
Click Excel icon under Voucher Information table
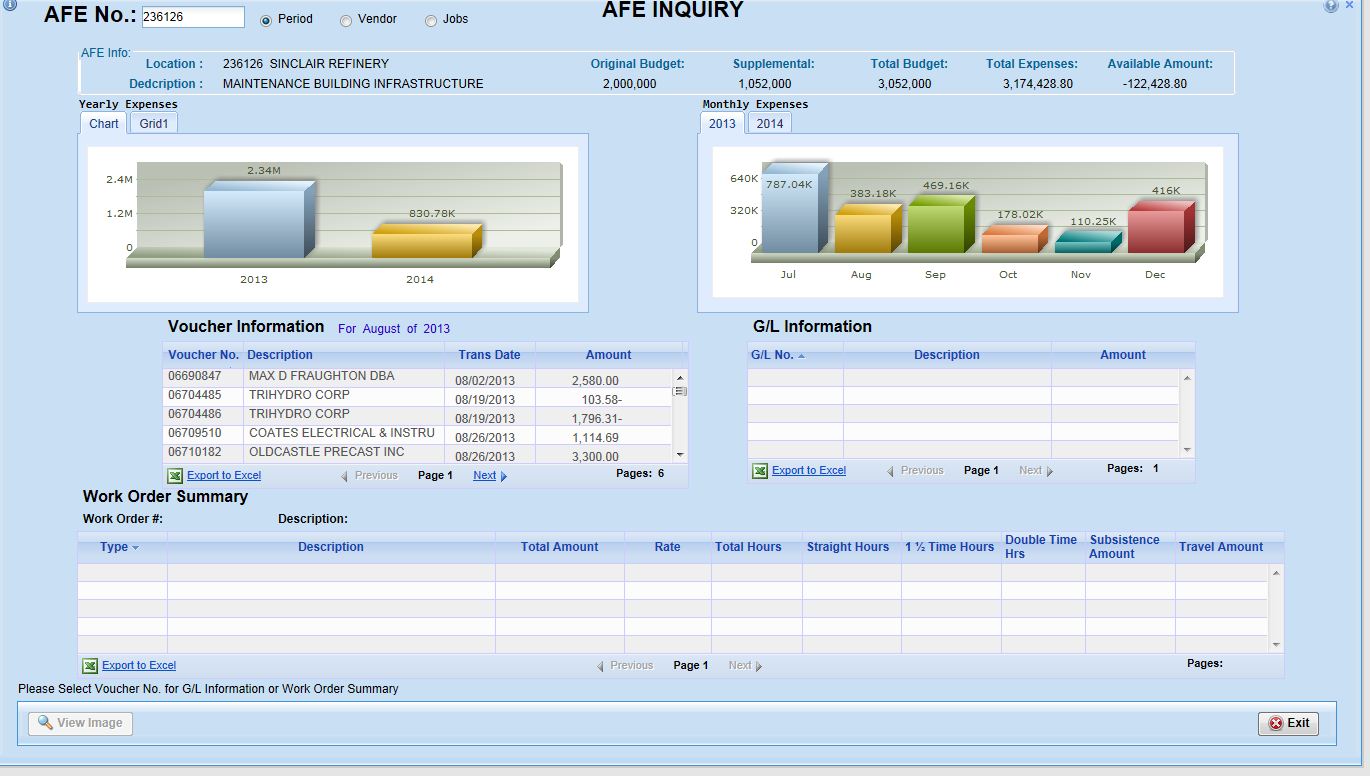[174, 476]
